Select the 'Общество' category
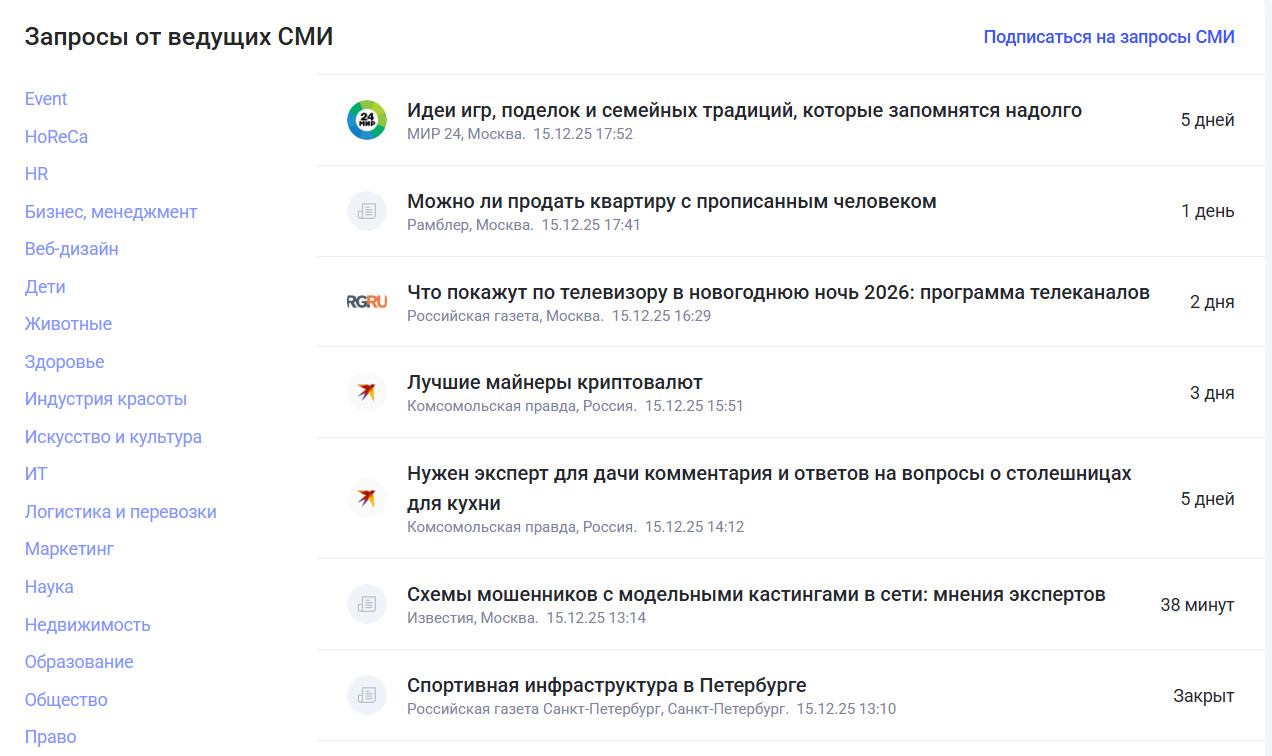 click(x=66, y=700)
